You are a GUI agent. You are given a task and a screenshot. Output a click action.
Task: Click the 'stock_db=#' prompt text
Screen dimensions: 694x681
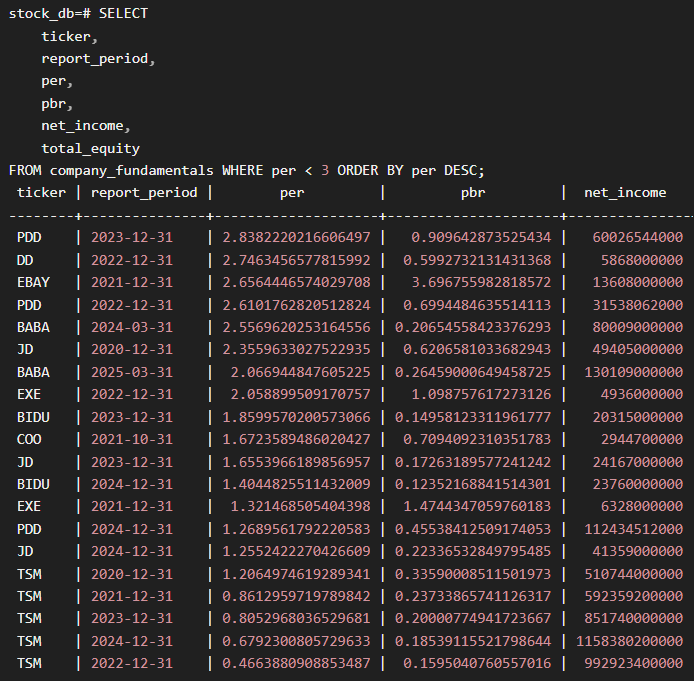pyautogui.click(x=50, y=13)
